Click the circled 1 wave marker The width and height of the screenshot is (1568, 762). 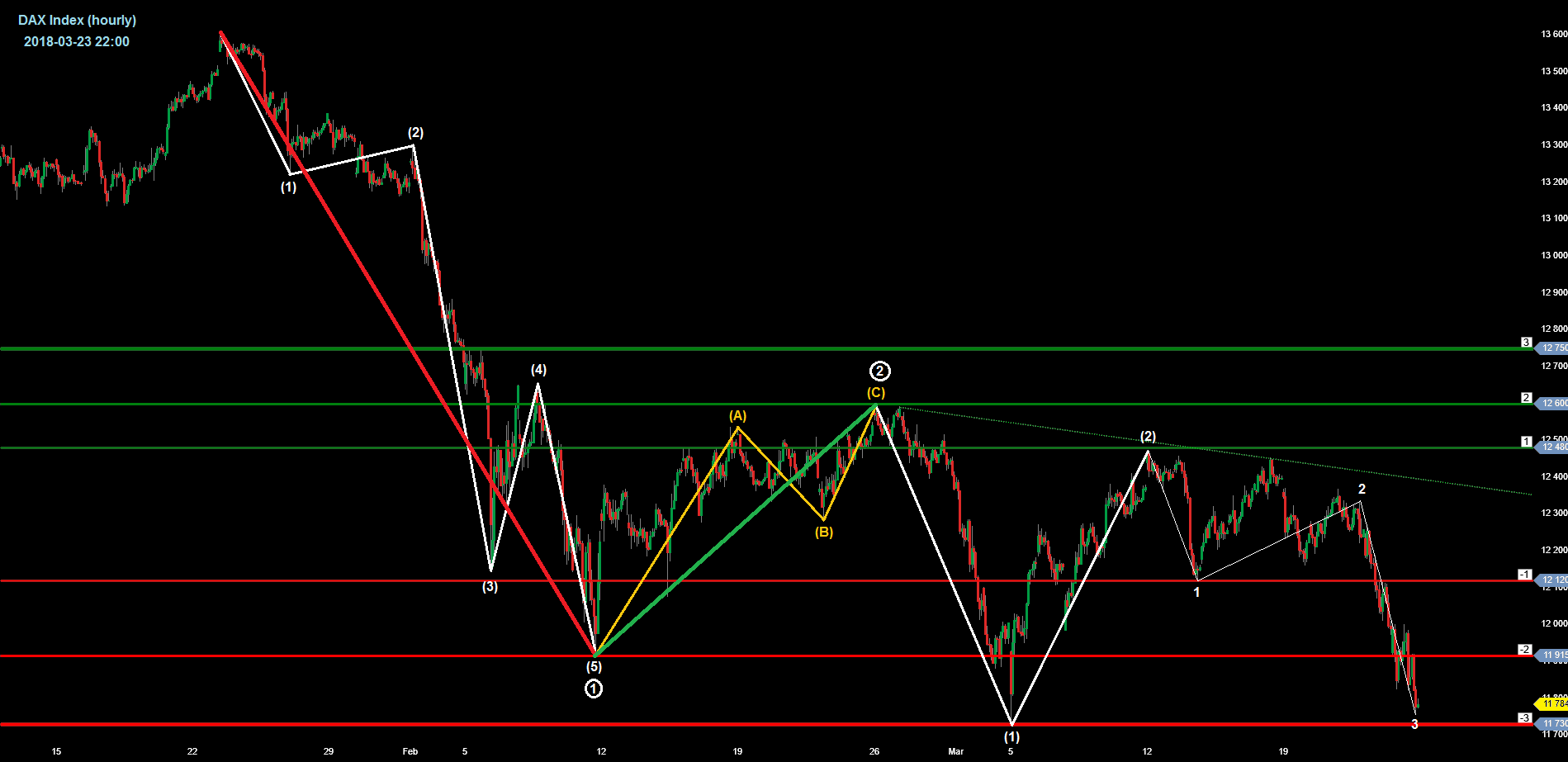tap(594, 689)
